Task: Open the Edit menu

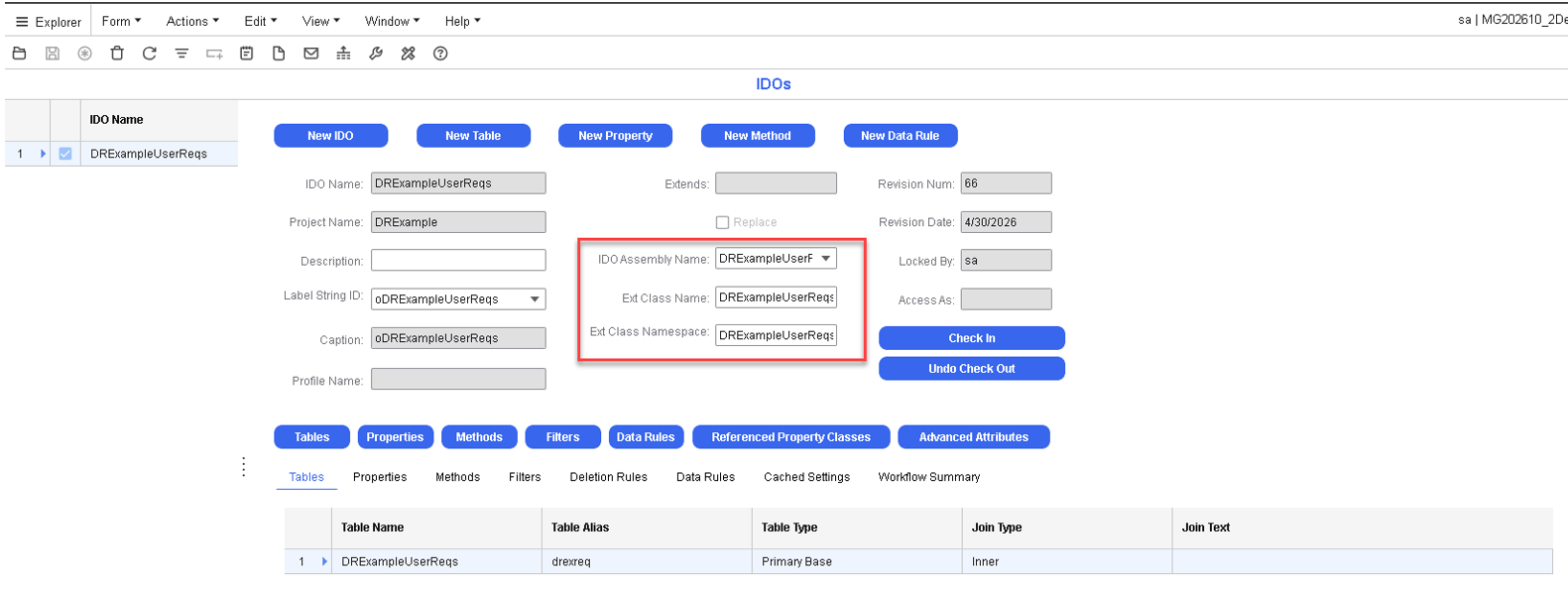Action: (x=260, y=21)
